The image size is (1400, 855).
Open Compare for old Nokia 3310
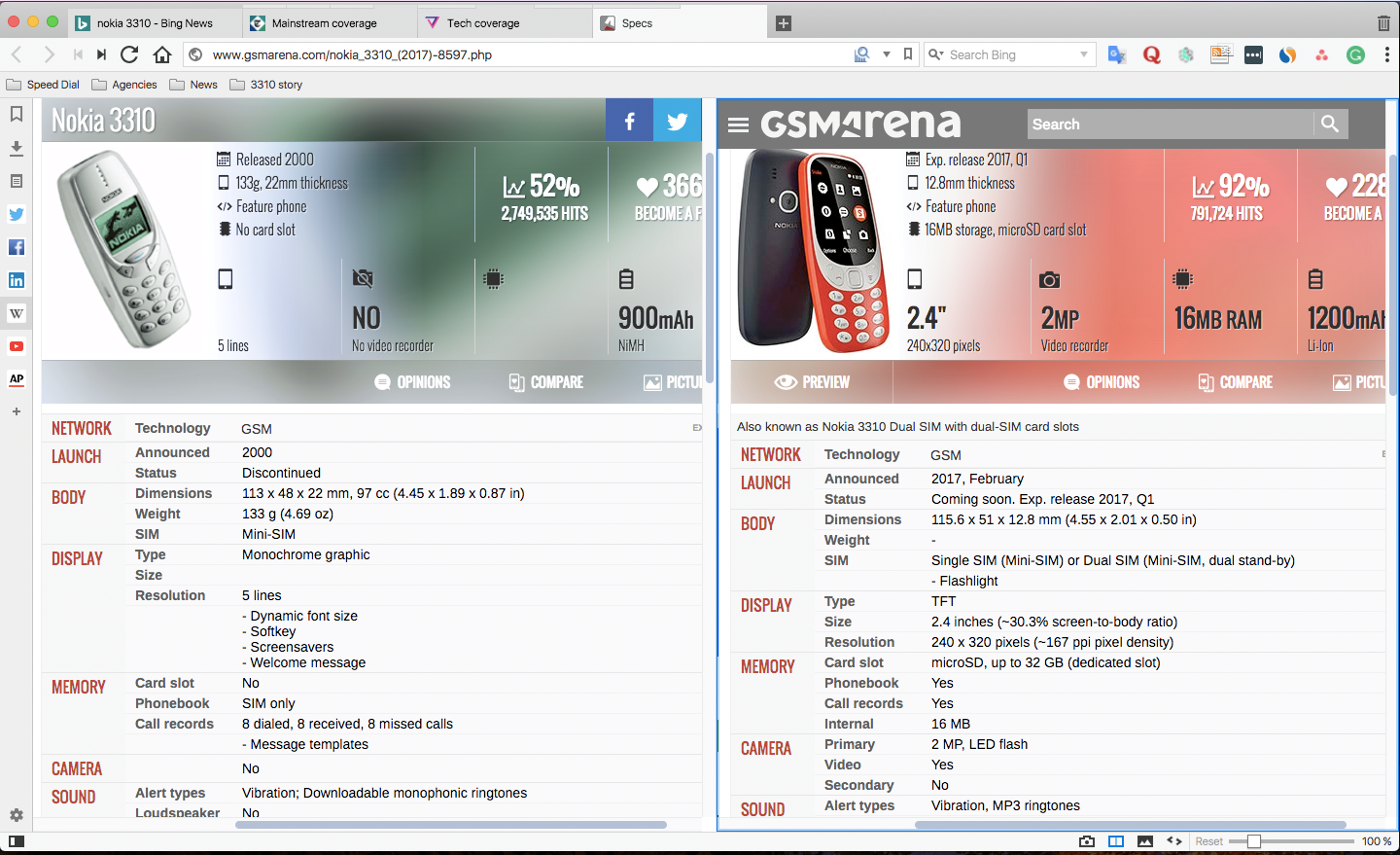point(545,382)
